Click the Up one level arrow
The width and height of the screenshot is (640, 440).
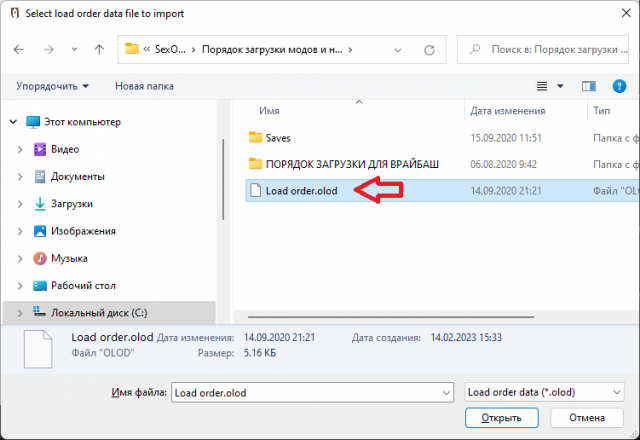point(98,49)
